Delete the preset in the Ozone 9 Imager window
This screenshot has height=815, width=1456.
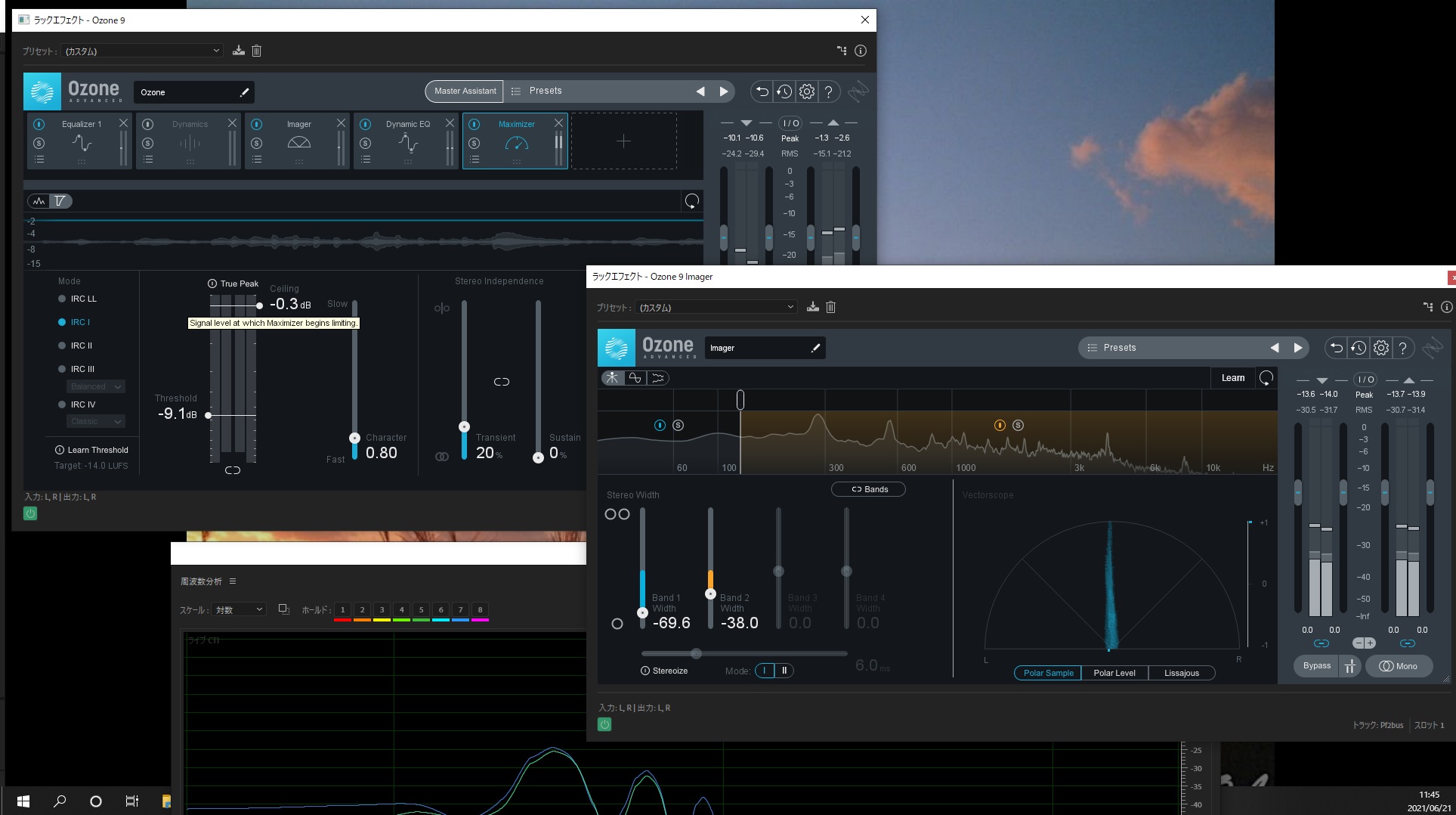tap(830, 307)
